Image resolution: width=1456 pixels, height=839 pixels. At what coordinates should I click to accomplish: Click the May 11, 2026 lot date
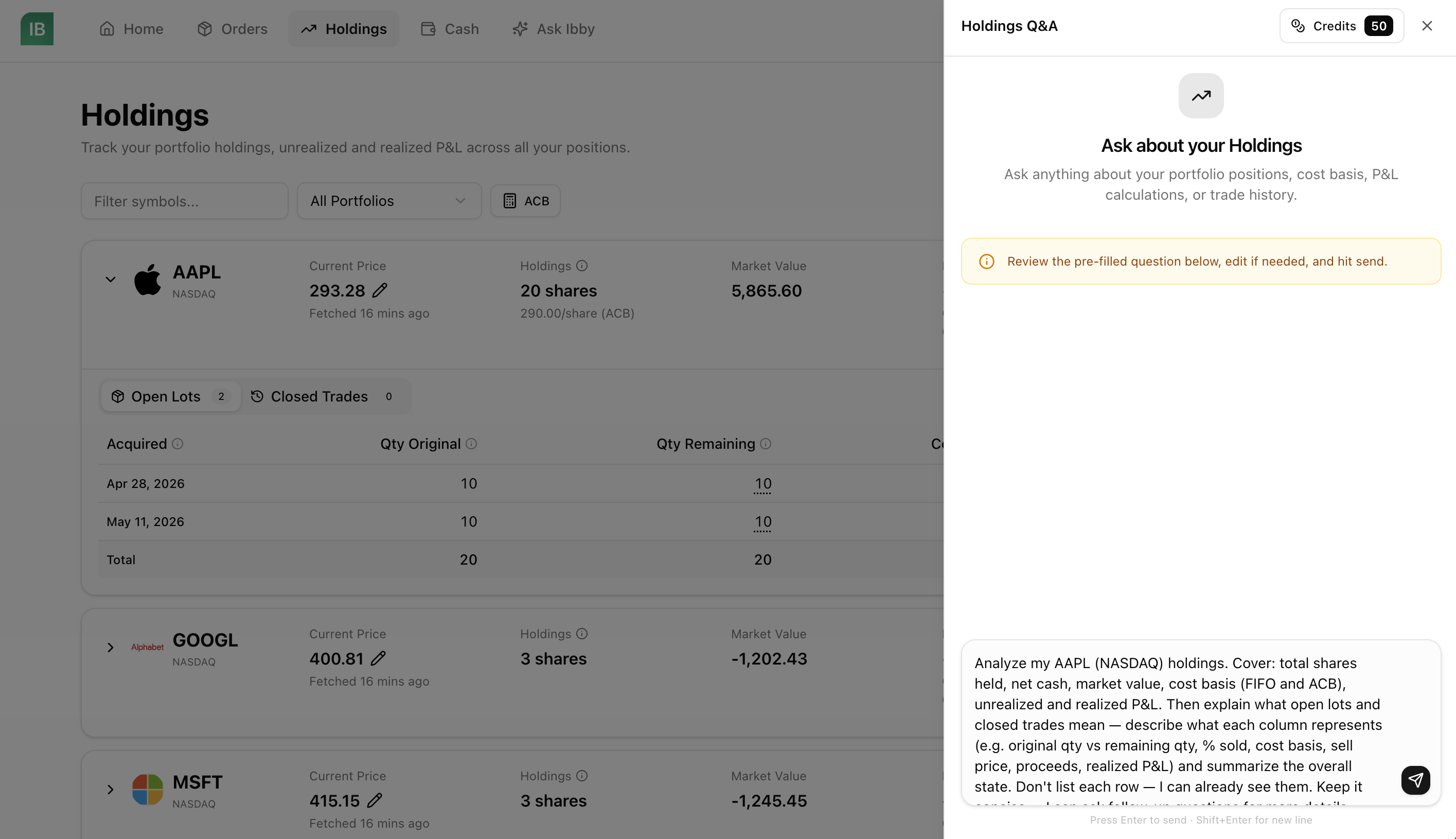tap(146, 521)
